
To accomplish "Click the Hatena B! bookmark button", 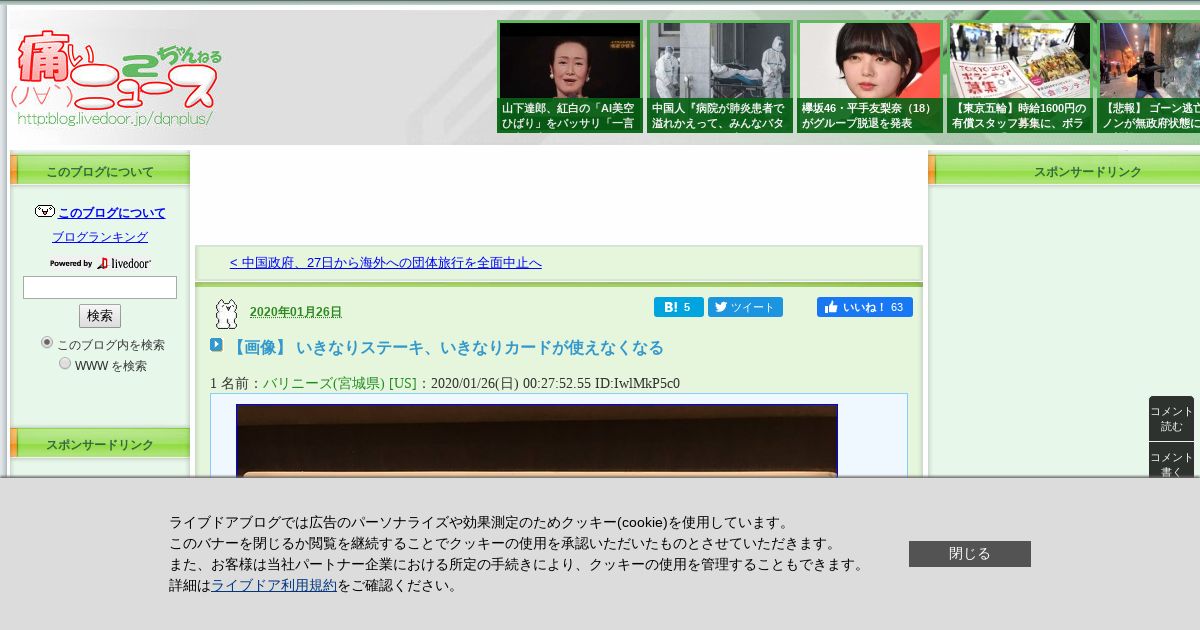I will click(x=679, y=307).
